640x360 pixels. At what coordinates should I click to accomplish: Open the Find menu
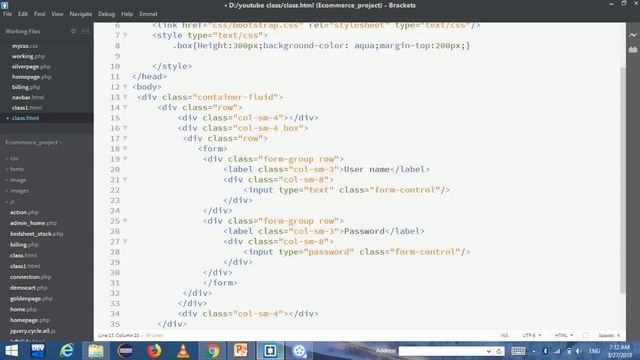tap(40, 14)
